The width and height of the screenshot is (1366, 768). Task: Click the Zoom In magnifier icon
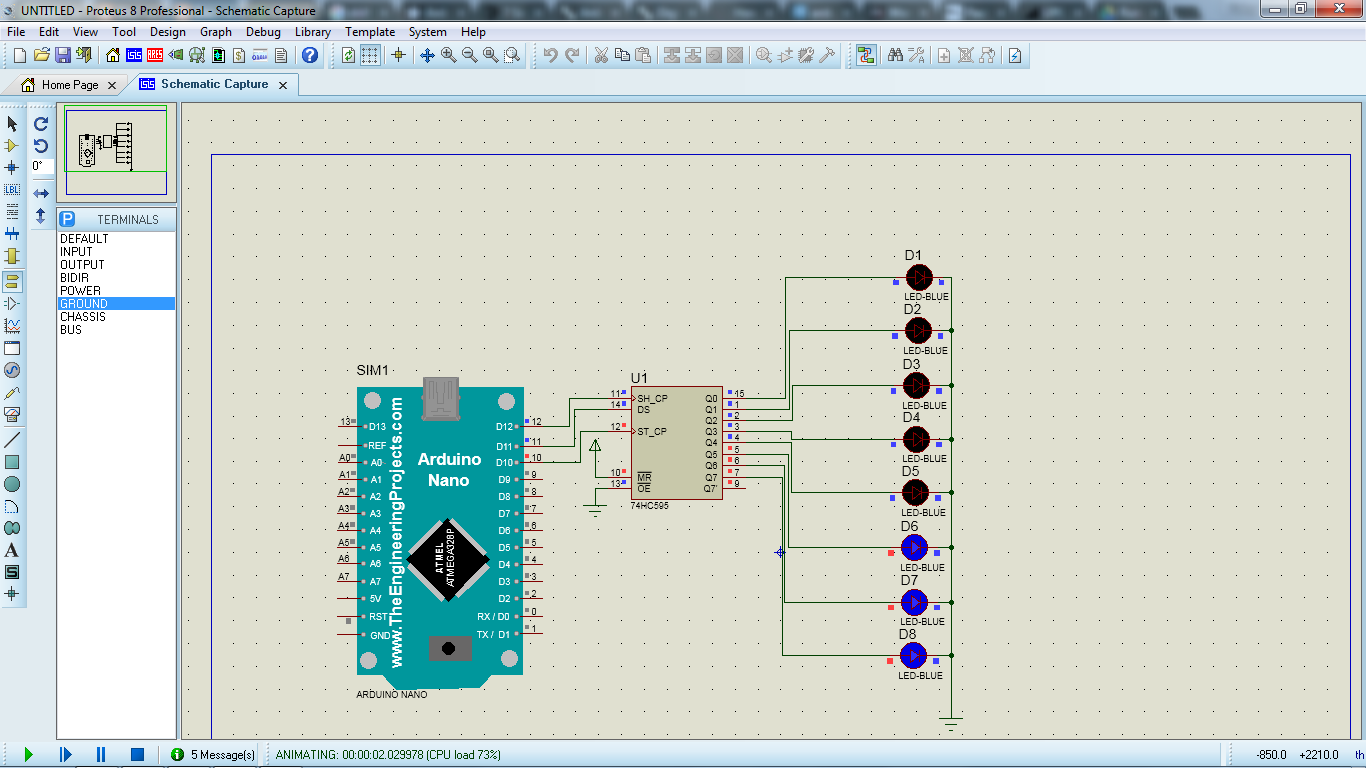448,55
